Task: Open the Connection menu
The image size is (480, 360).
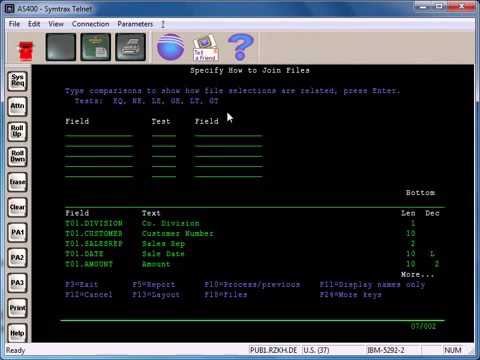Action: (x=91, y=24)
